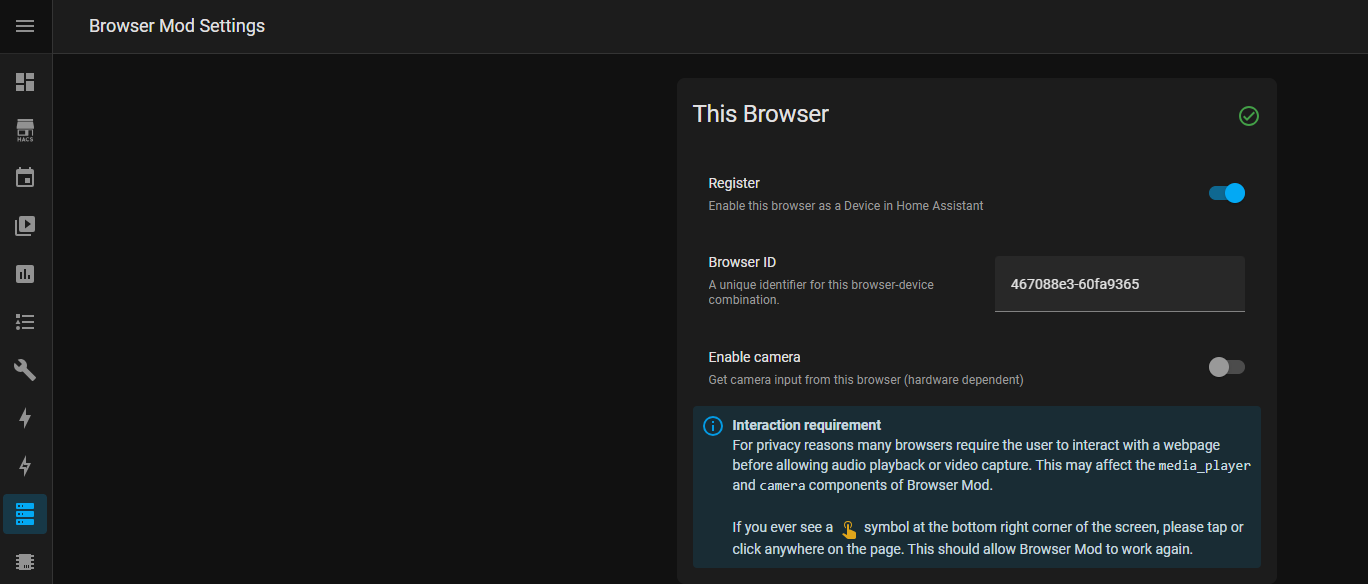The width and height of the screenshot is (1368, 584).
Task: Click the "A unique identifier" description text
Action: point(821,292)
